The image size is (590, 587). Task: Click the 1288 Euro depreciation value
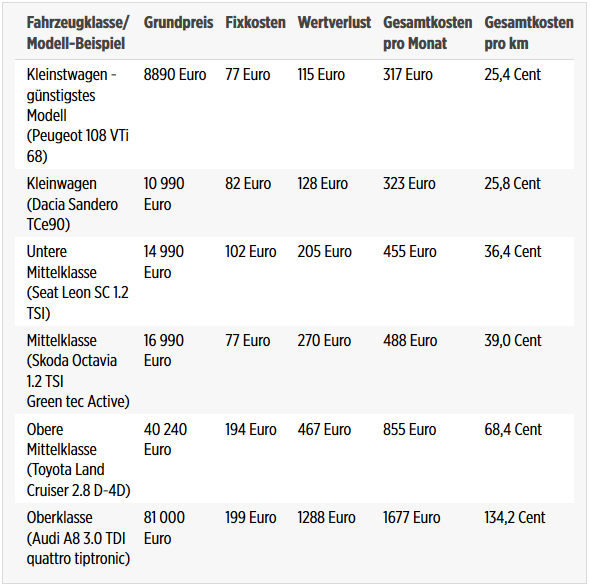coord(326,518)
